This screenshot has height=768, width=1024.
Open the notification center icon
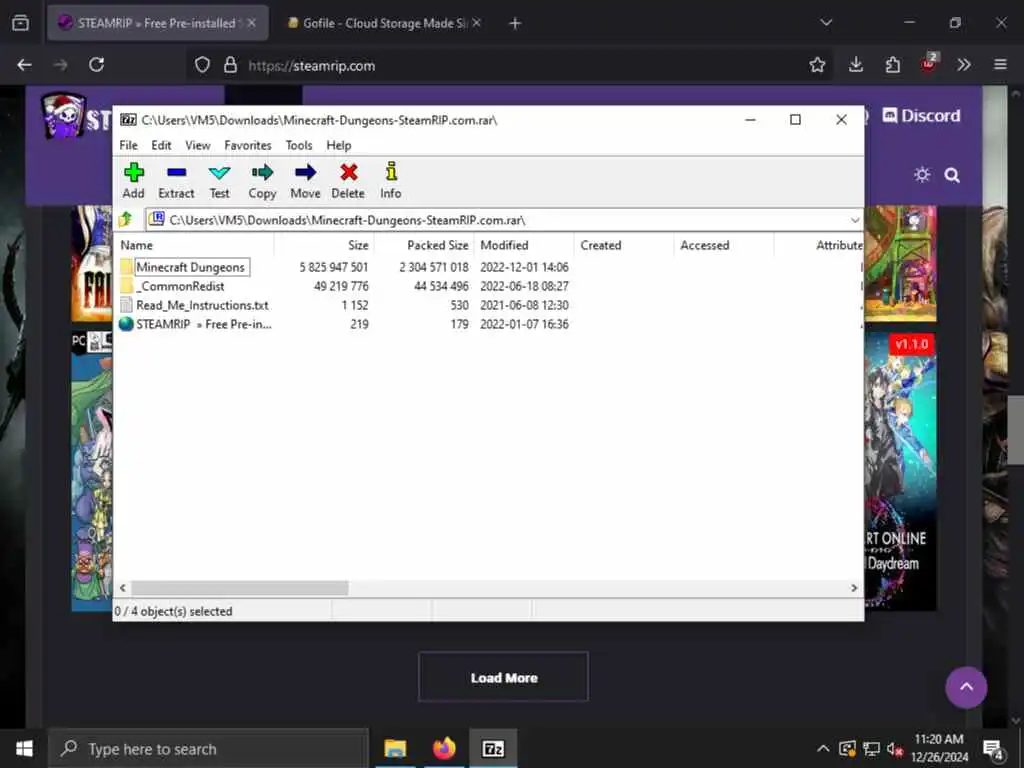[x=993, y=749]
